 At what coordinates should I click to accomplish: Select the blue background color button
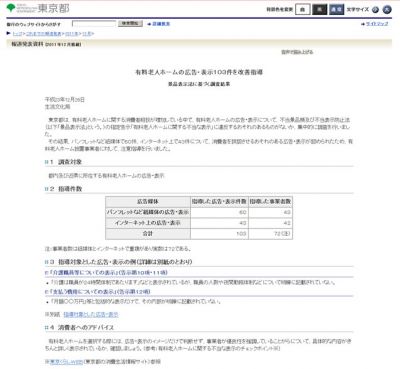(336, 9)
